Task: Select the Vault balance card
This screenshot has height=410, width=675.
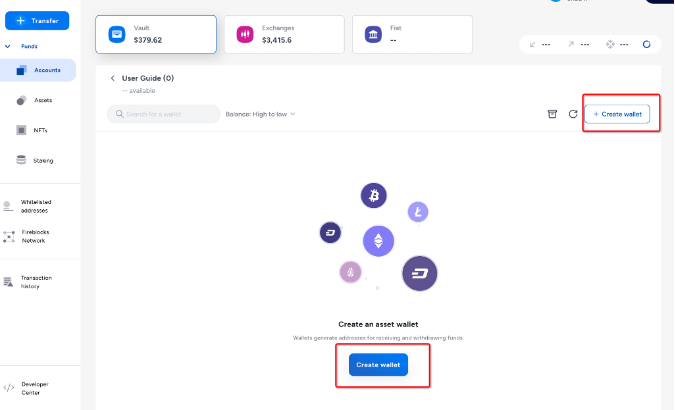Action: click(x=155, y=35)
